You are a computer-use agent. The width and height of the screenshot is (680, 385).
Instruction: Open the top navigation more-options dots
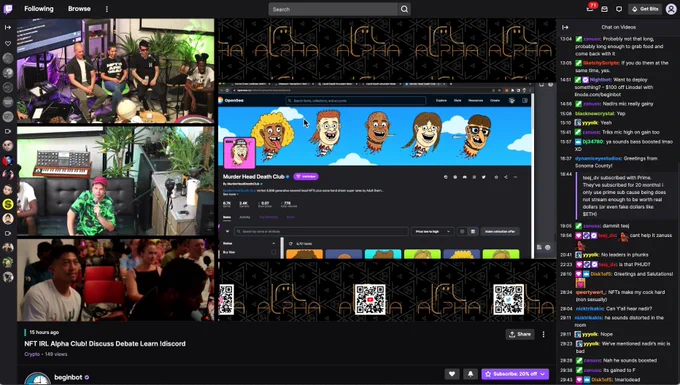(107, 9)
